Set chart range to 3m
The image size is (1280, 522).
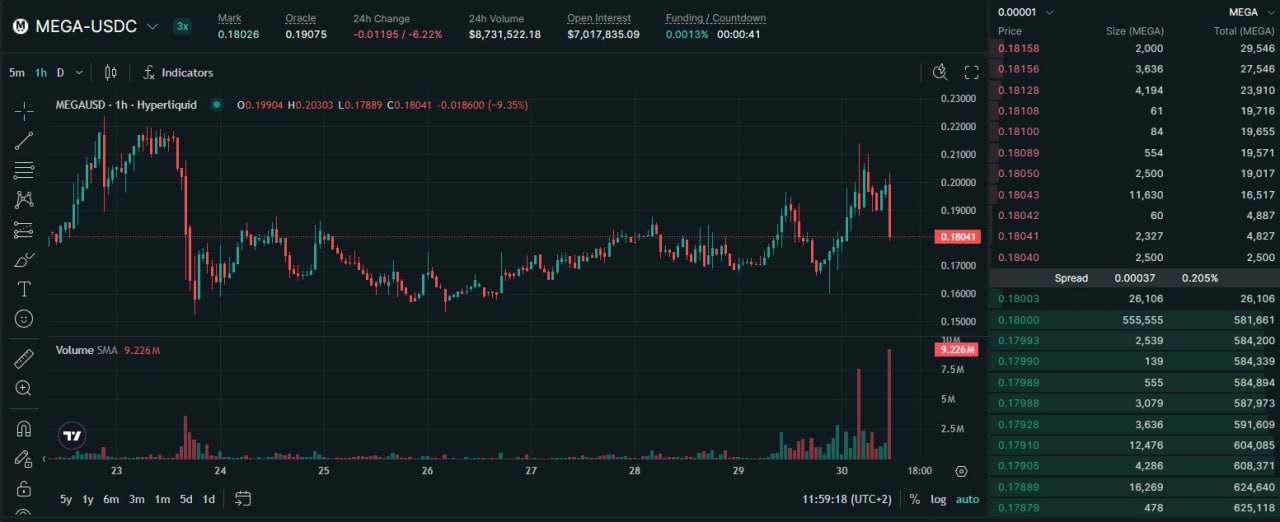pos(137,499)
